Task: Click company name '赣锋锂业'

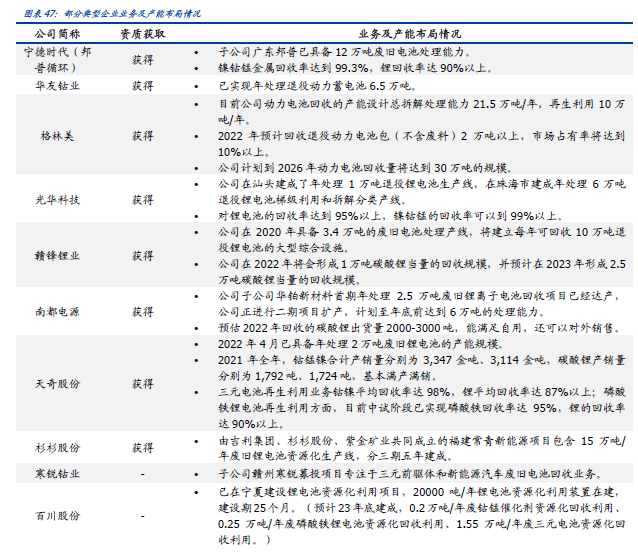Action: coord(57,256)
